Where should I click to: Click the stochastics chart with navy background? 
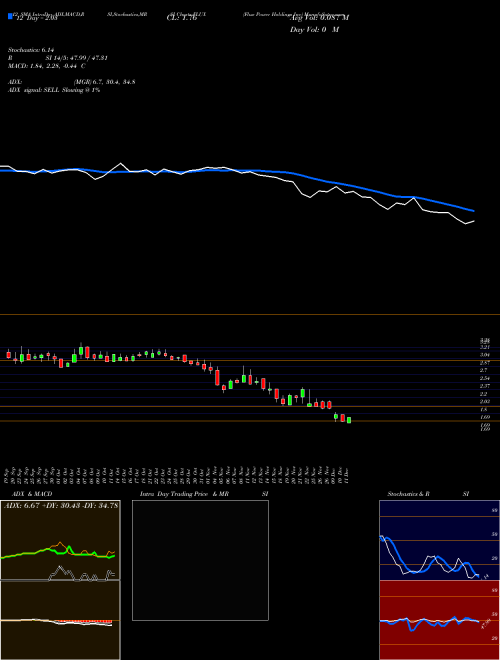point(439,540)
